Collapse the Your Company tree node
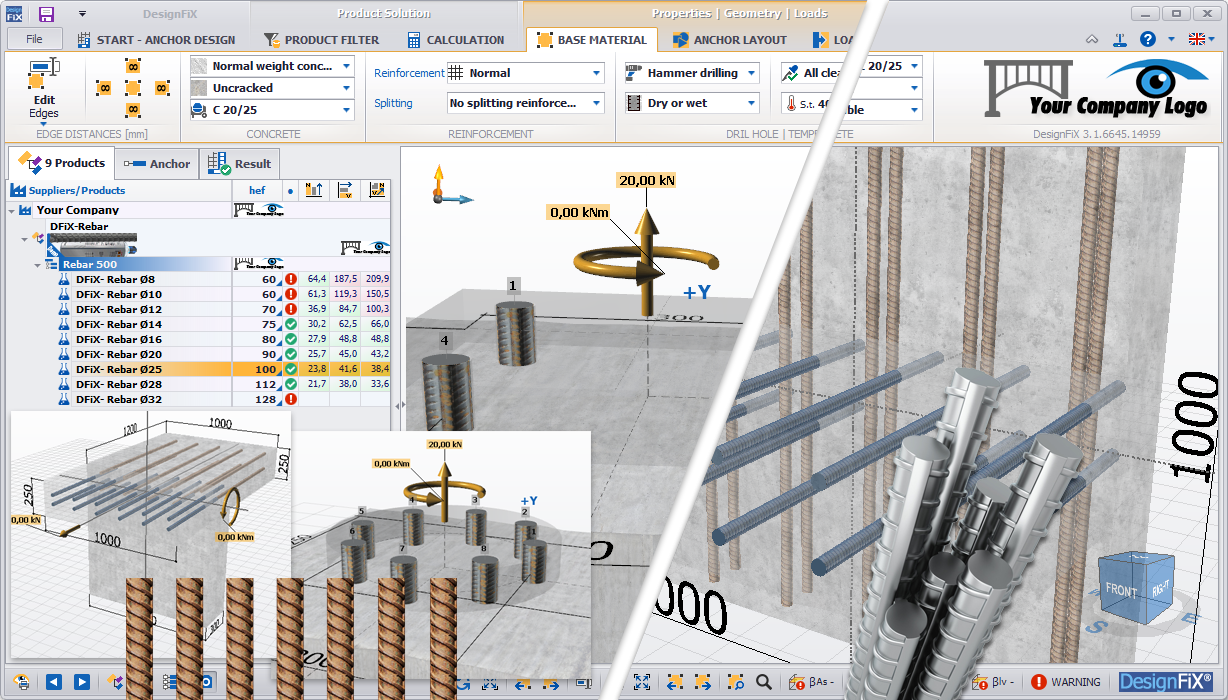 [13, 210]
